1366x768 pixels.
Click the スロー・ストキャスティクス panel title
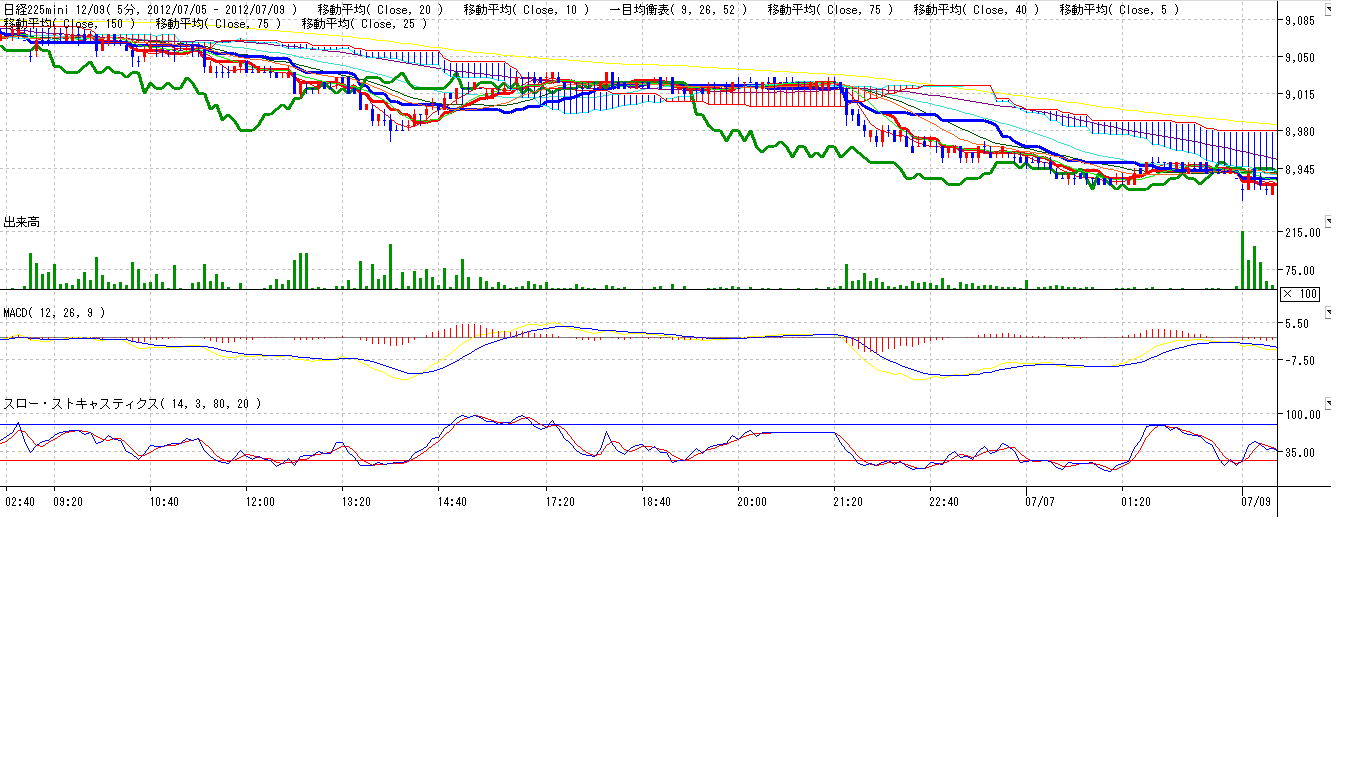pyautogui.click(x=132, y=403)
